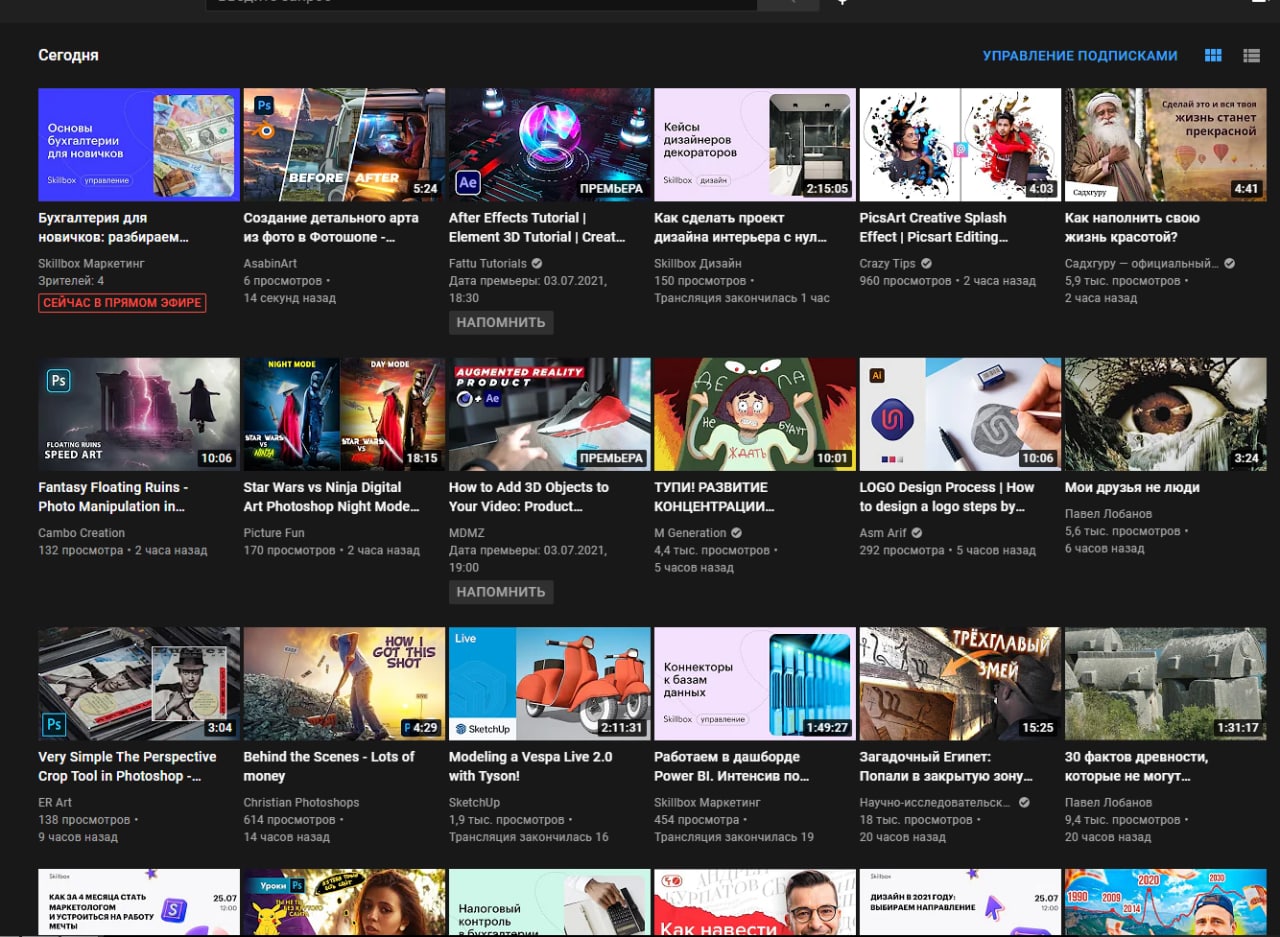Click the Зрителей: 4 viewer count

click(x=71, y=281)
